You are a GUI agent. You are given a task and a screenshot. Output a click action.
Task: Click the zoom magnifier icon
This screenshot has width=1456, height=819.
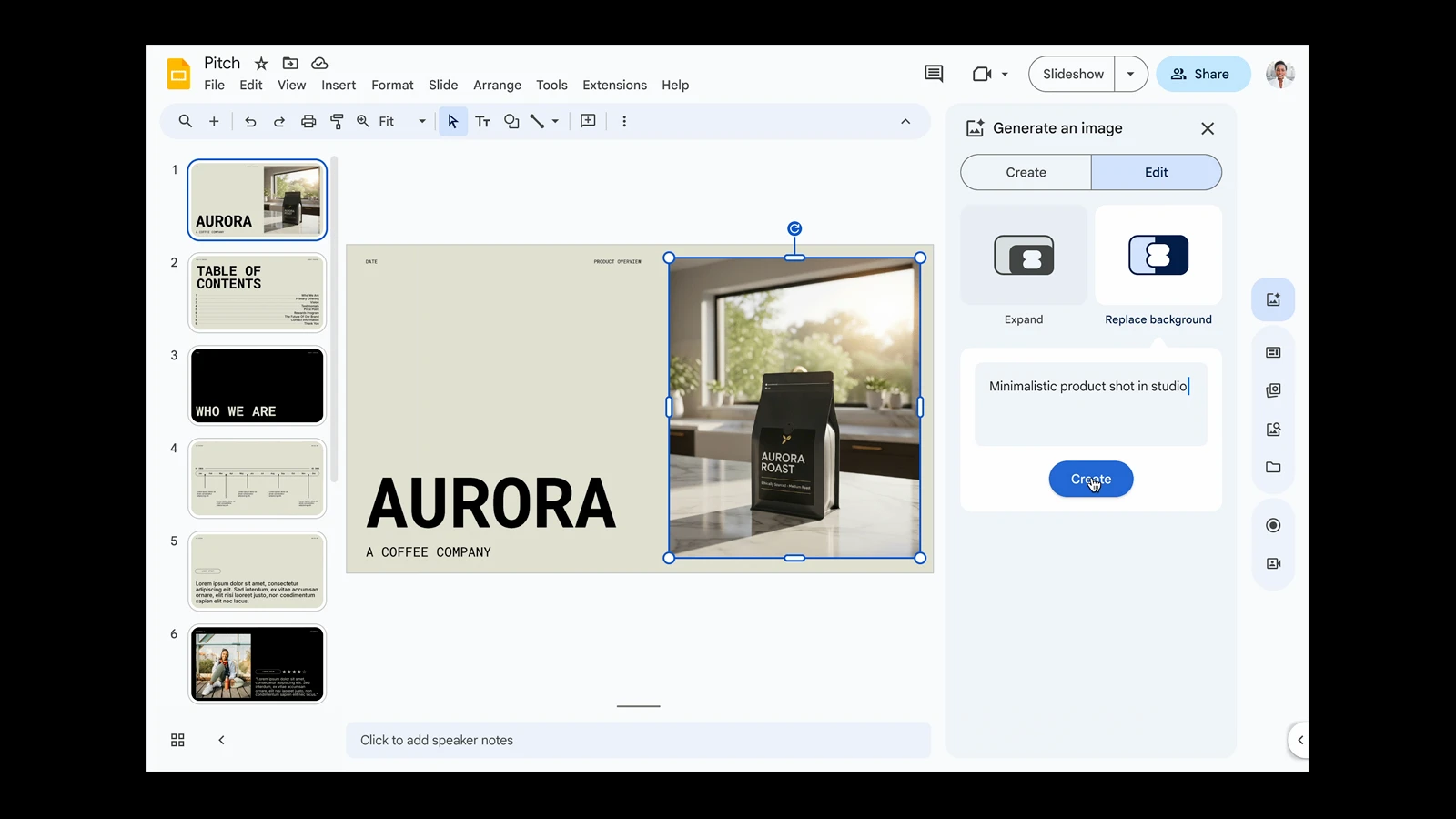(363, 121)
